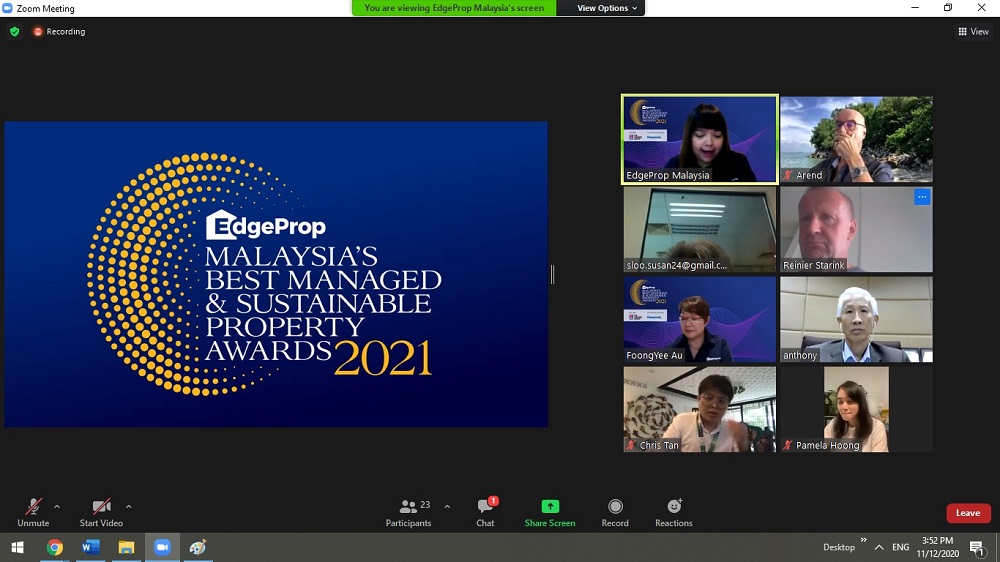Open the notification center icon

click(x=976, y=547)
